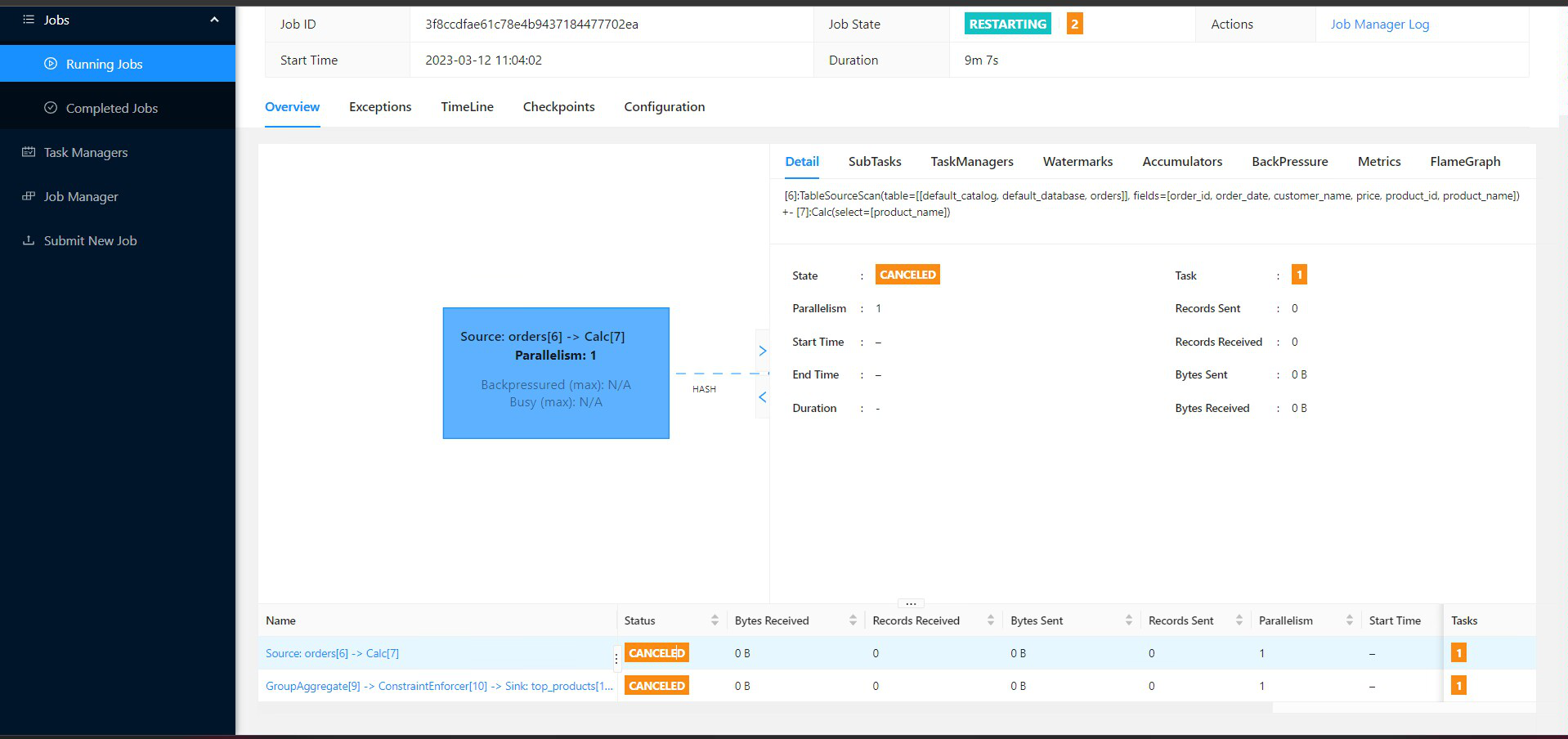
Task: Select the BackPressure tab
Action: [1290, 162]
